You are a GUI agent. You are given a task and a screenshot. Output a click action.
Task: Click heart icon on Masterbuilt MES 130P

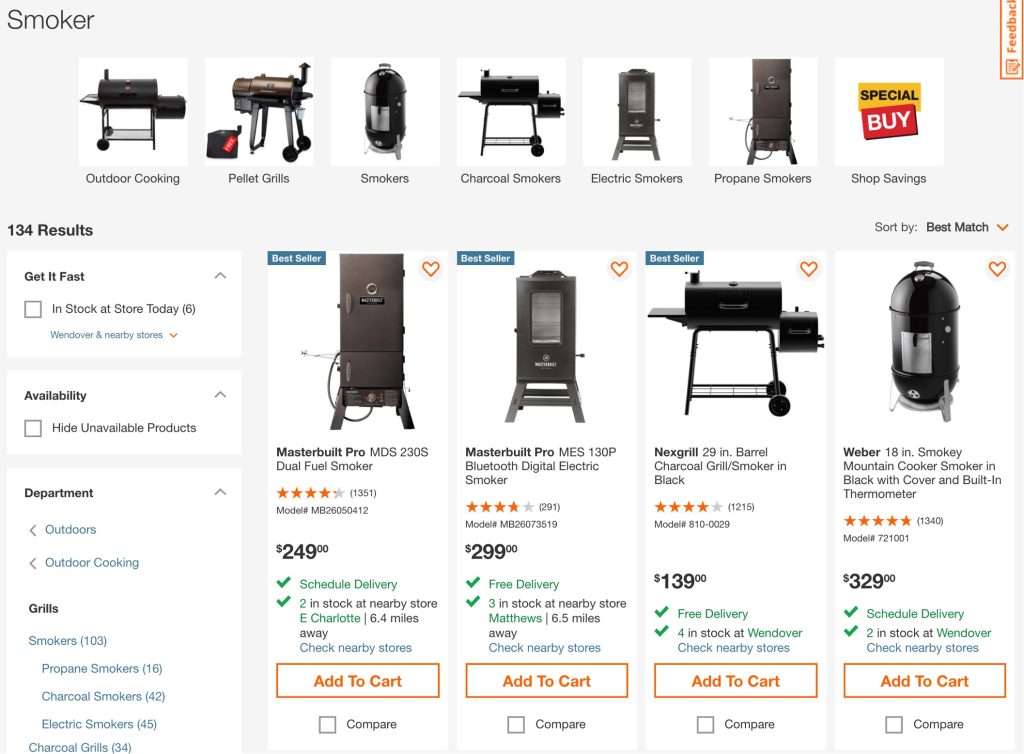(619, 269)
